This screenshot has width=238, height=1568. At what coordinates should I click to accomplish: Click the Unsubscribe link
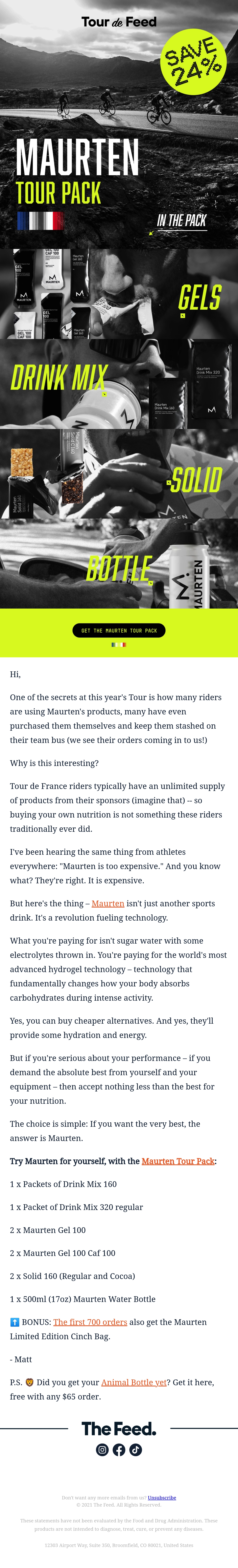(162, 1497)
